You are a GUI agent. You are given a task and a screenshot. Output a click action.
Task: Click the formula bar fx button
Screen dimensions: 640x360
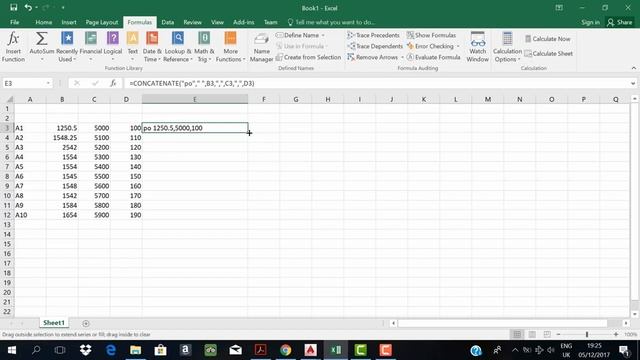113,83
